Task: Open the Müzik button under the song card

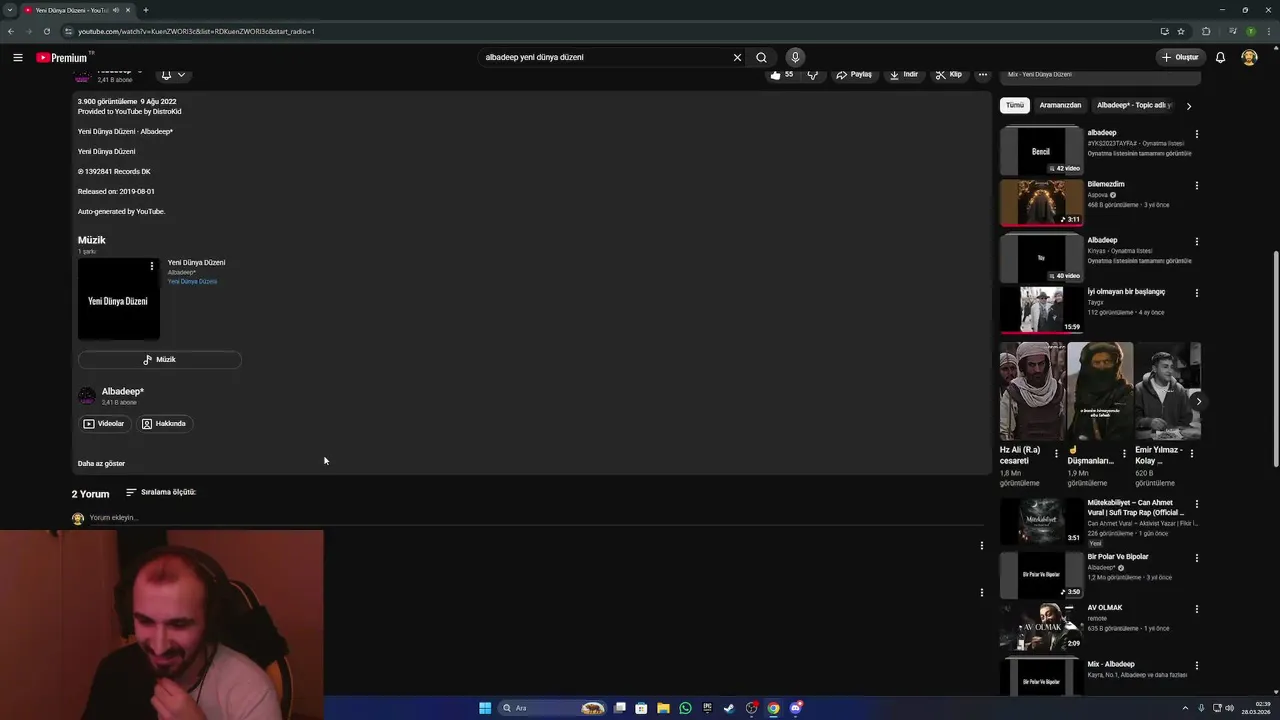Action: 160,359
